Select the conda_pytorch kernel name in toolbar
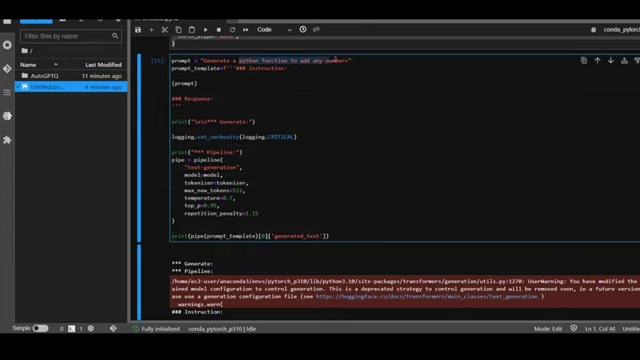 [x=621, y=30]
